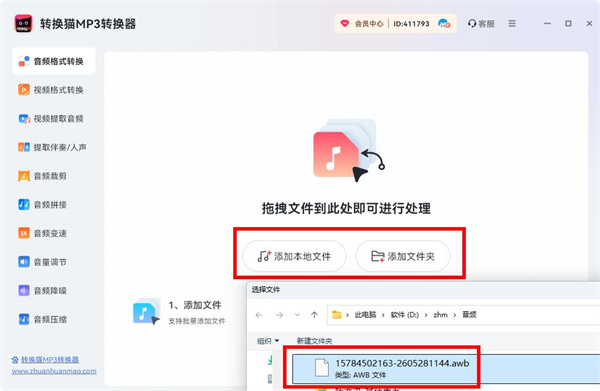The width and height of the screenshot is (600, 391).
Task: Click the user avatar icon beside ID:411793
Action: [x=444, y=24]
